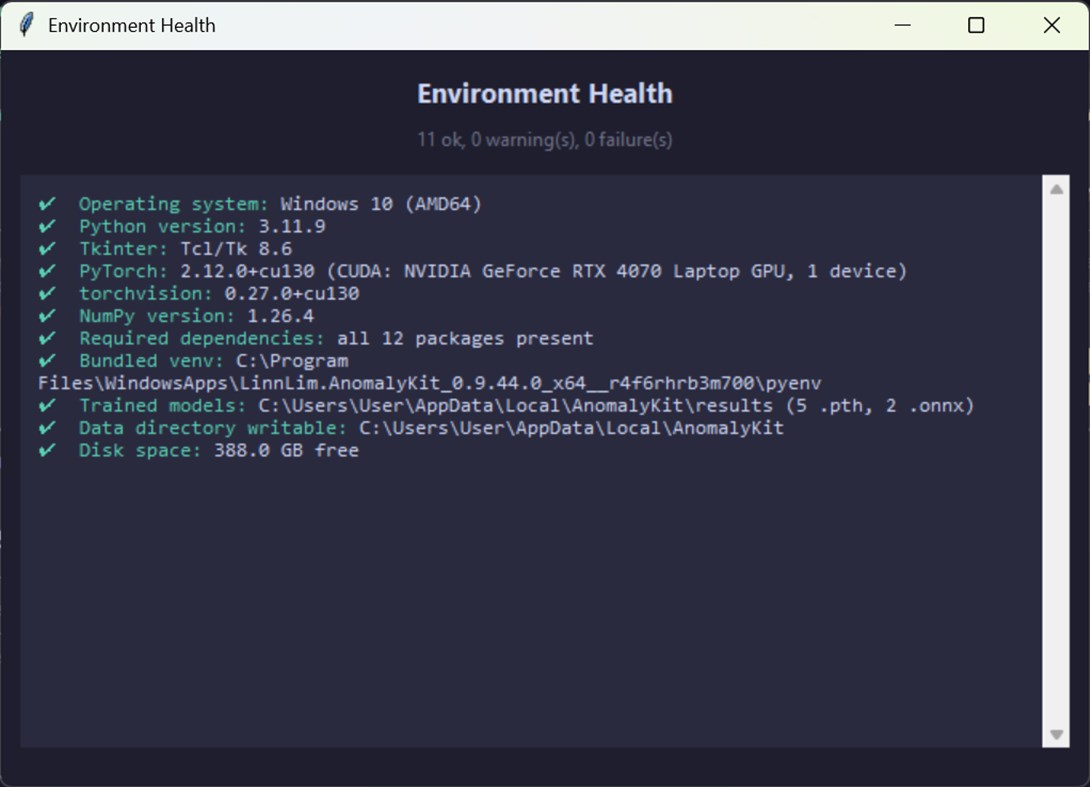Viewport: 1090px width, 787px height.
Task: Click the '2.12.0+cu130' PyTorch version text
Action: [x=247, y=270]
